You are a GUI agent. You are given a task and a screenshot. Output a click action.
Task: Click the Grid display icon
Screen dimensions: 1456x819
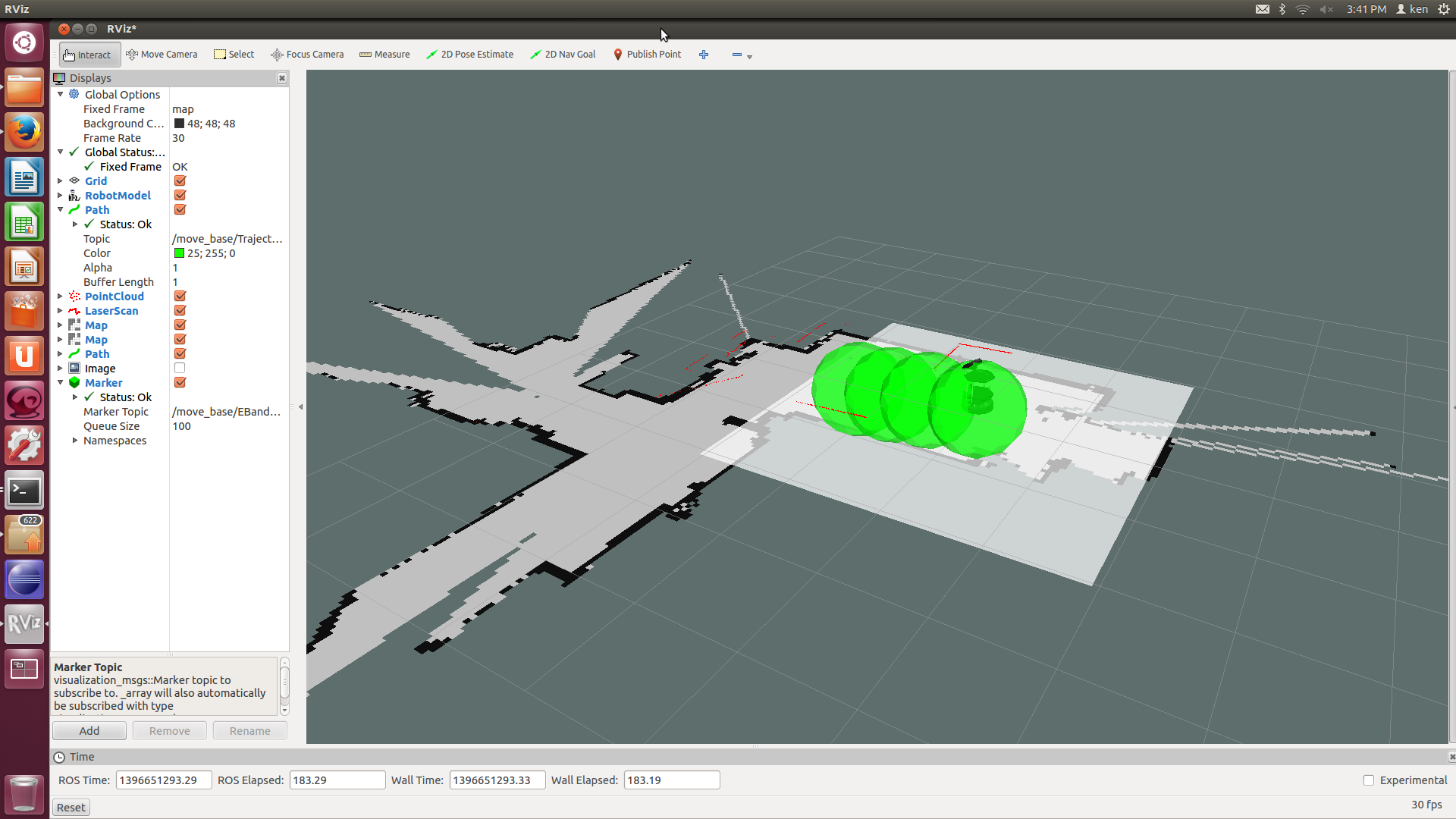(74, 180)
